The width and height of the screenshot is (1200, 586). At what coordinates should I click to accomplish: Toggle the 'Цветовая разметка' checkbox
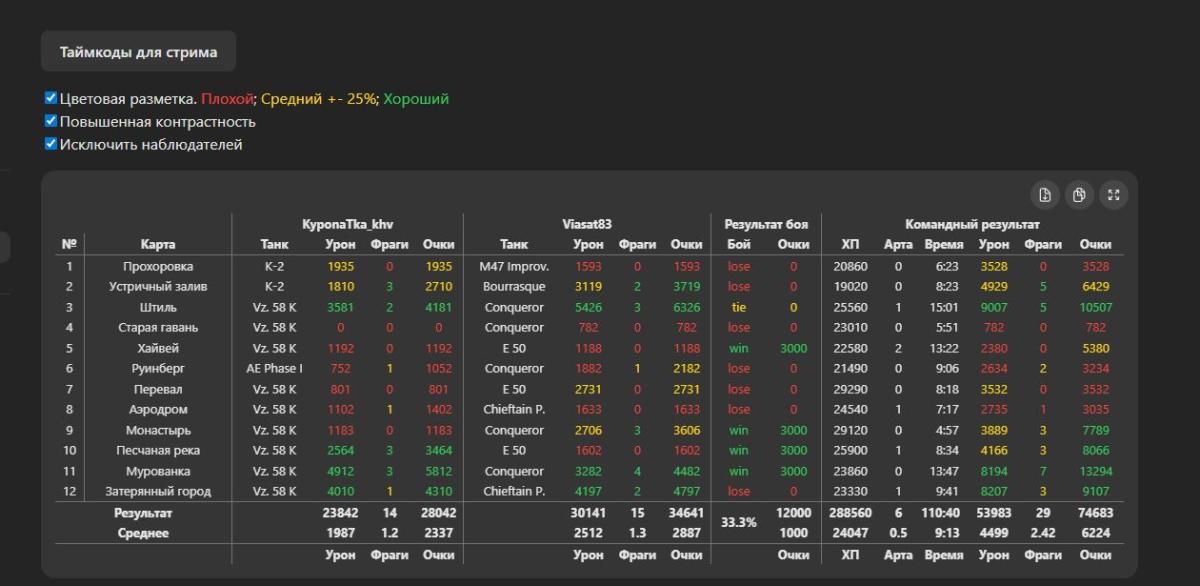click(x=51, y=98)
